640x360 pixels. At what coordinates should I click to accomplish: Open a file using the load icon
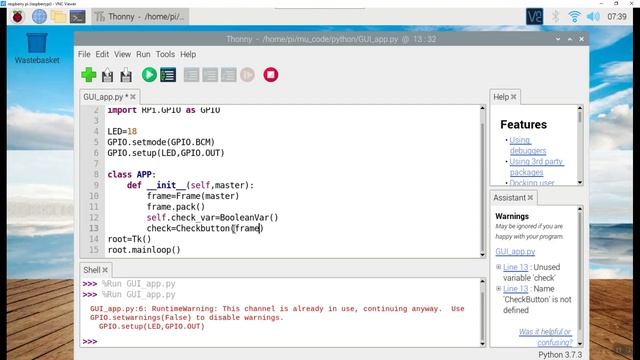tap(107, 75)
